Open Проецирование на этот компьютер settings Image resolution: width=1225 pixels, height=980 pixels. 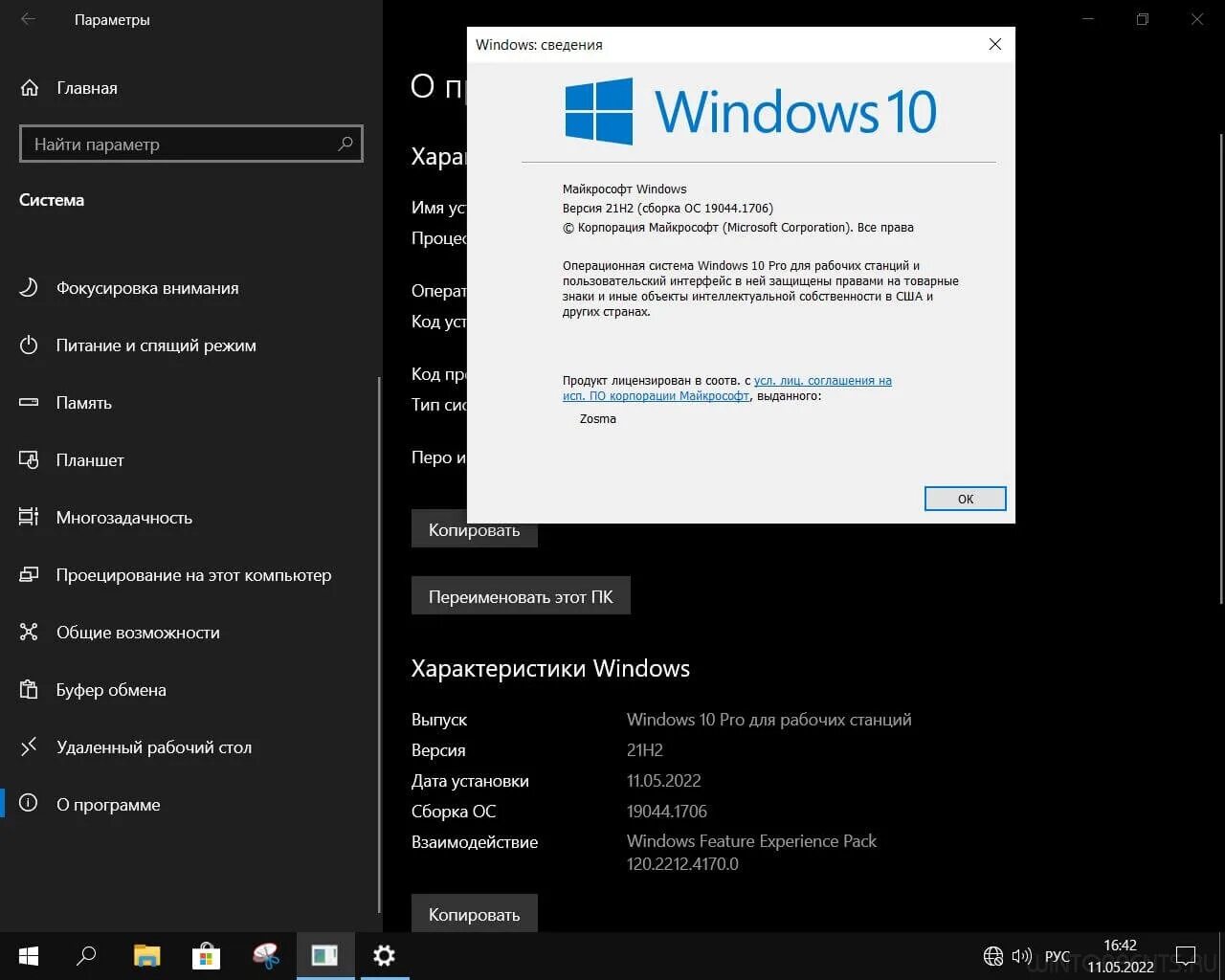pos(28,574)
